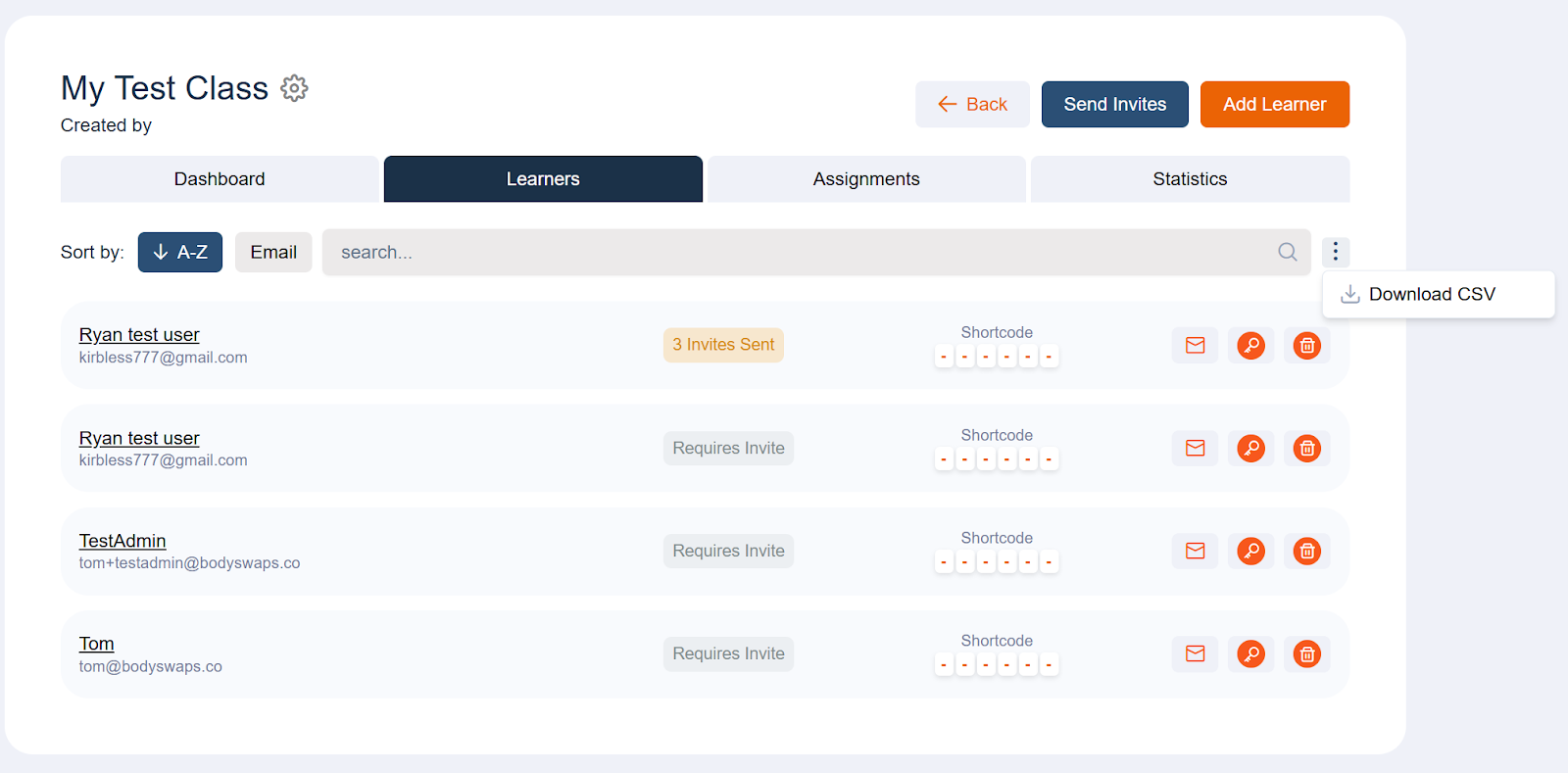Click Requires Invite badge for TestAdmin
The height and width of the screenshot is (773, 1568).
pos(728,551)
